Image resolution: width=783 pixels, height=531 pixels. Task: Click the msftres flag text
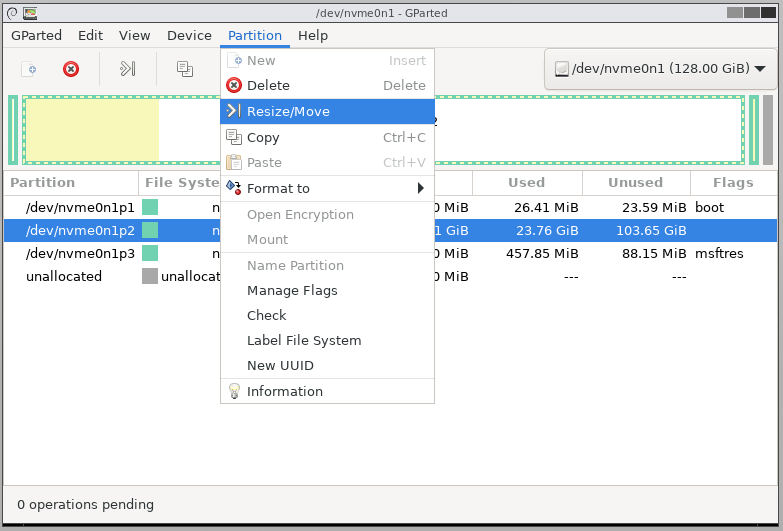point(719,253)
